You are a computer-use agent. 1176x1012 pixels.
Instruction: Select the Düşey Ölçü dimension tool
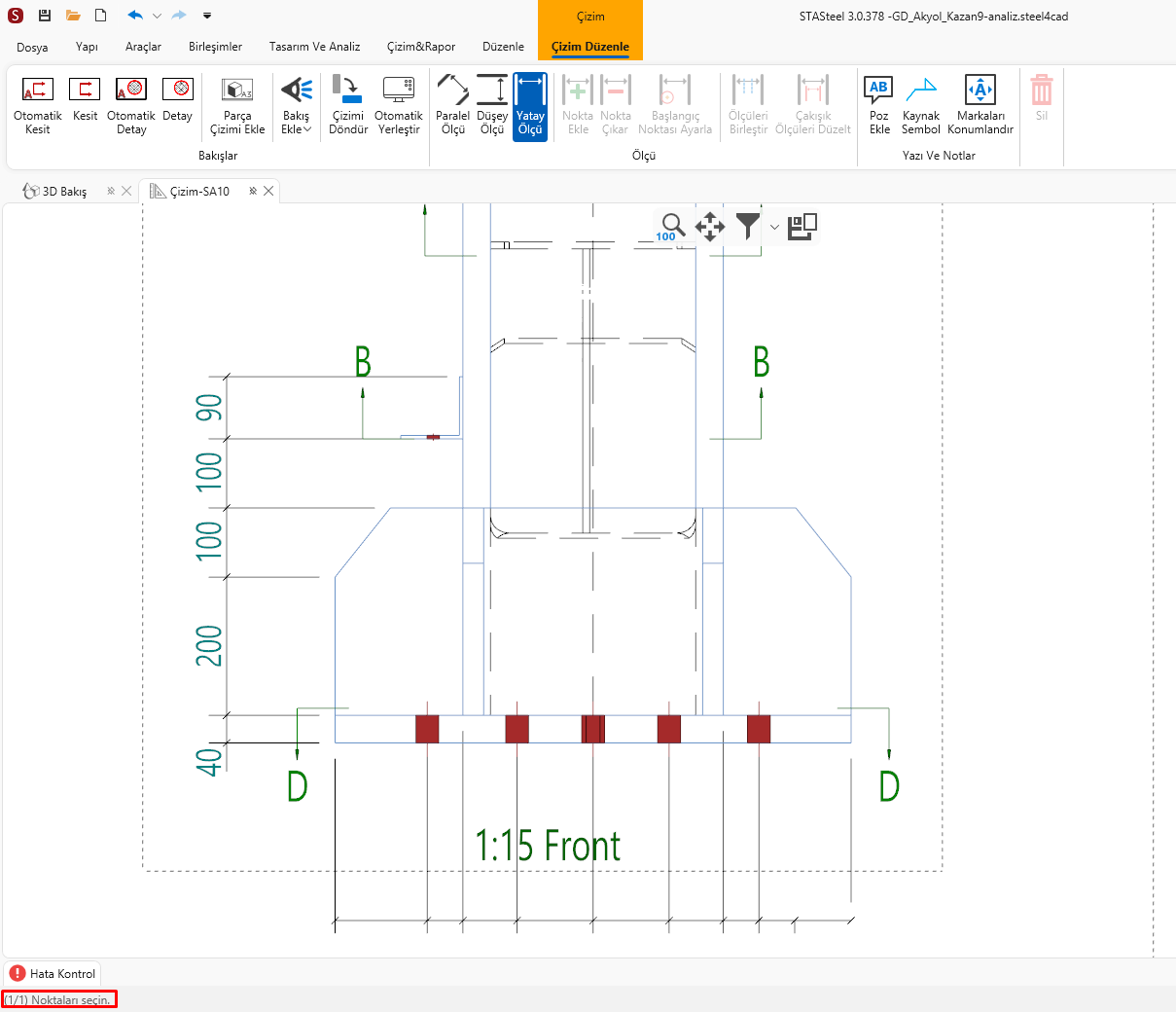tap(492, 105)
